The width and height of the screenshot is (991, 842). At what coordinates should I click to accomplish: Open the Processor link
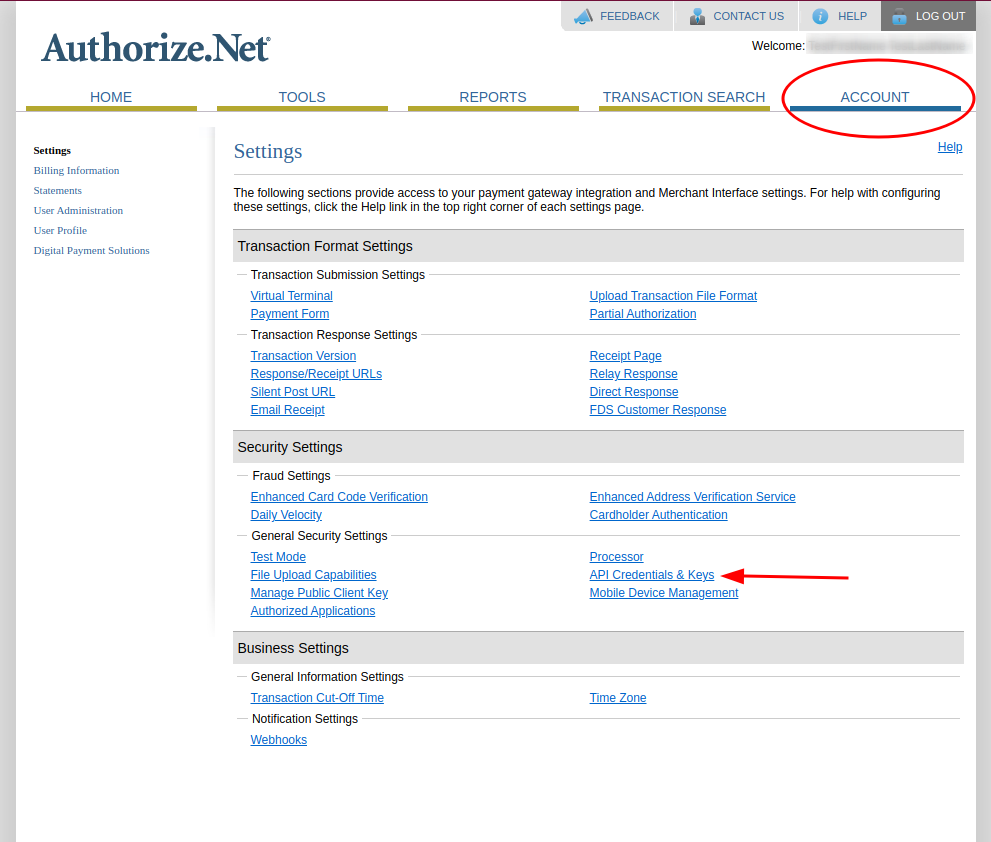point(616,557)
